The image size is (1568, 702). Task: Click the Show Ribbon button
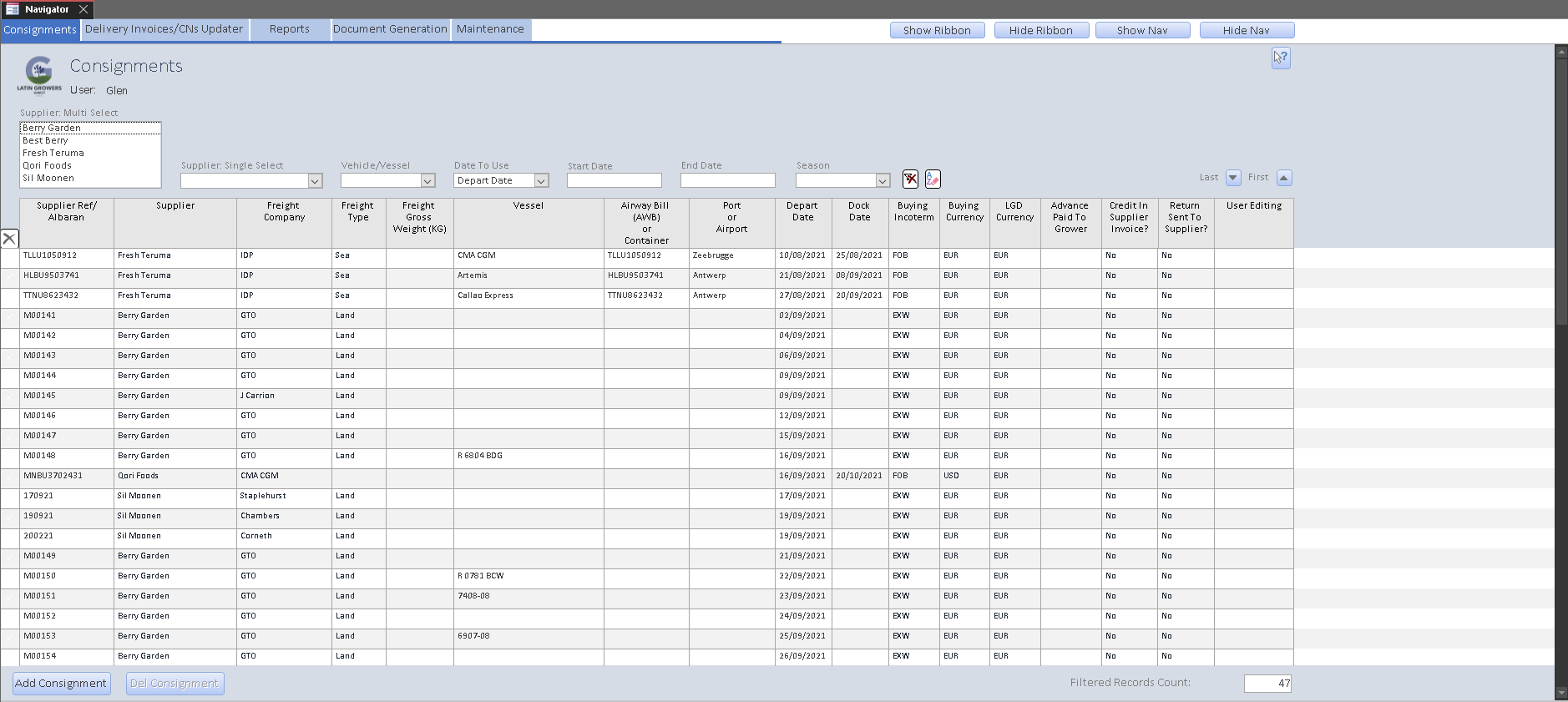(x=937, y=31)
